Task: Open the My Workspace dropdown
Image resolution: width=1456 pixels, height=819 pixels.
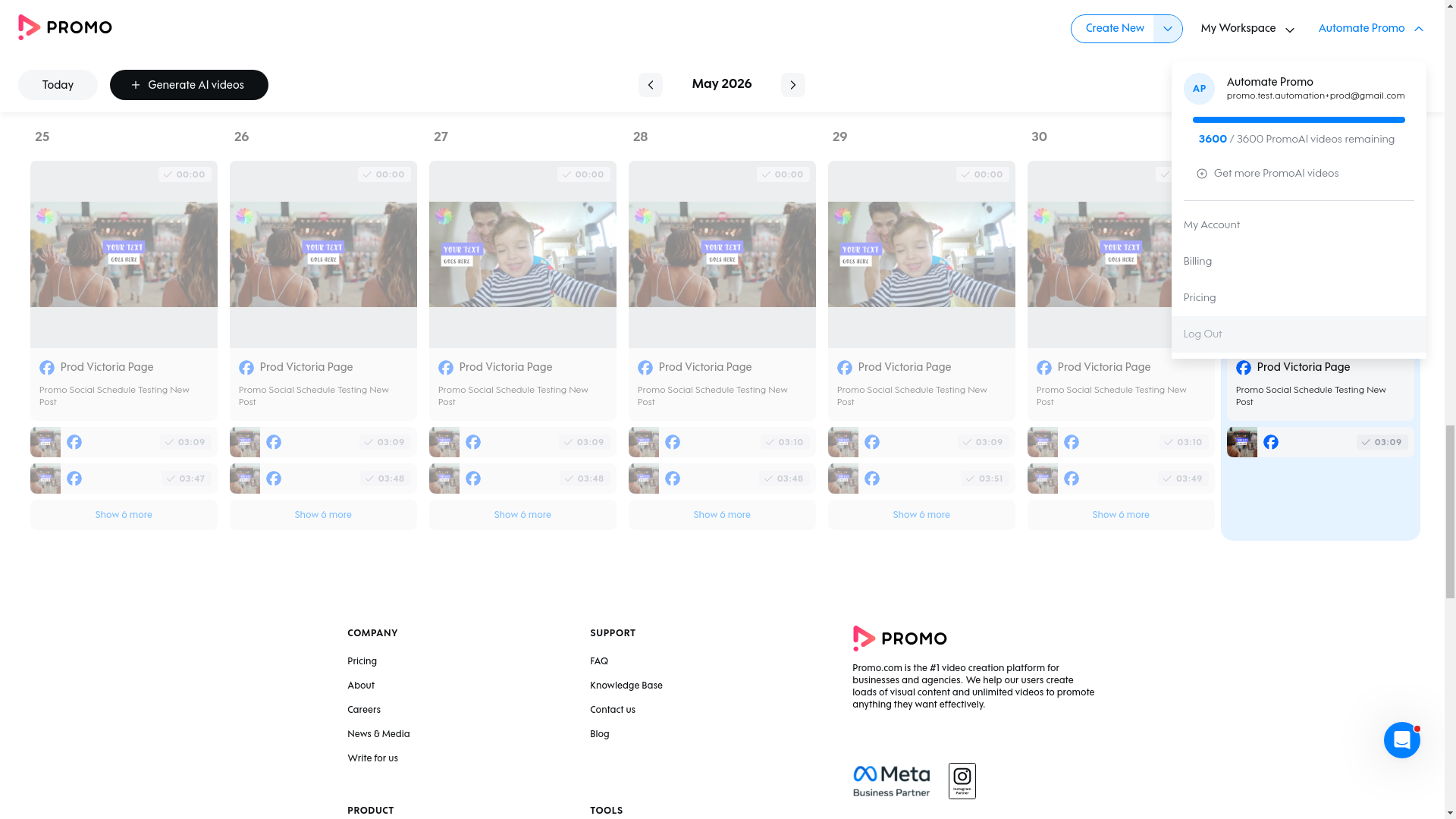Action: [x=1247, y=29]
